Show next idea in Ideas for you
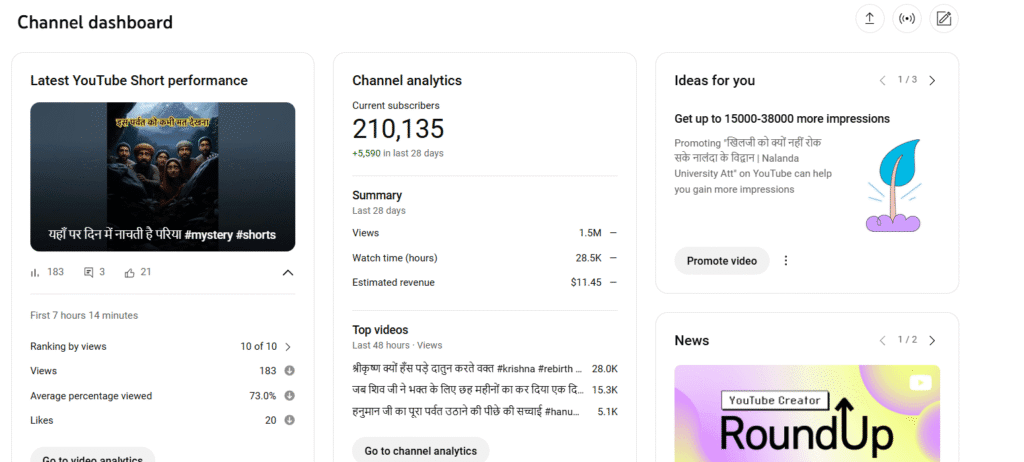The height and width of the screenshot is (462, 1024). tap(932, 80)
